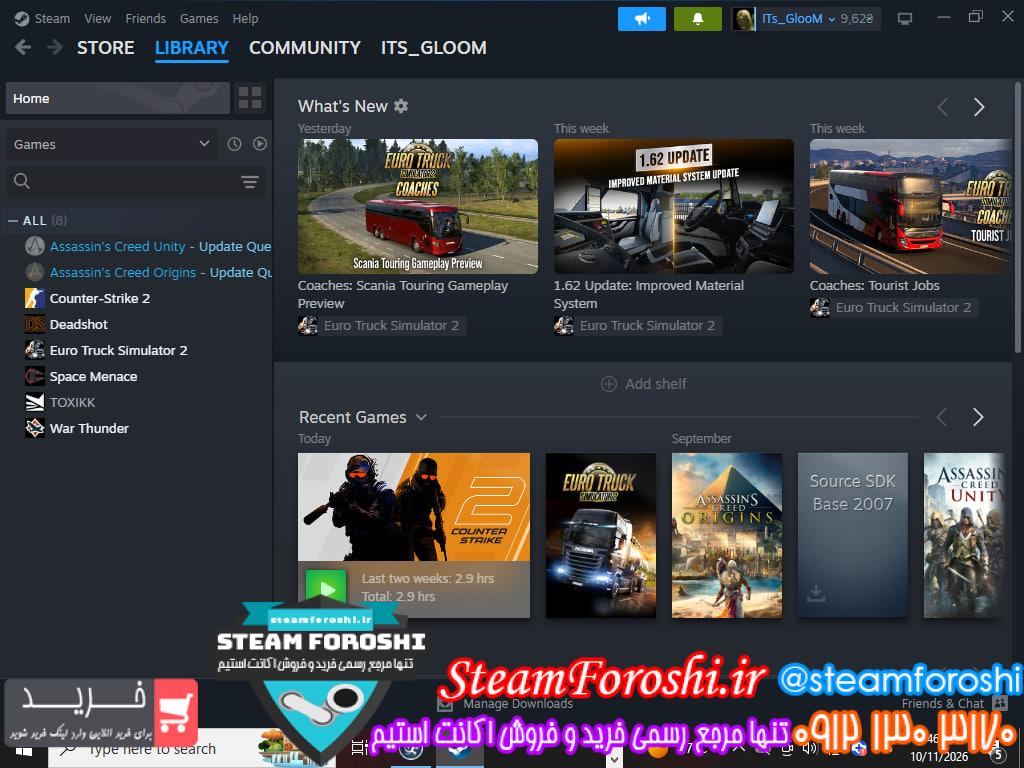The image size is (1024, 768).
Task: Click the wallet balance 9,62
Action: point(857,19)
